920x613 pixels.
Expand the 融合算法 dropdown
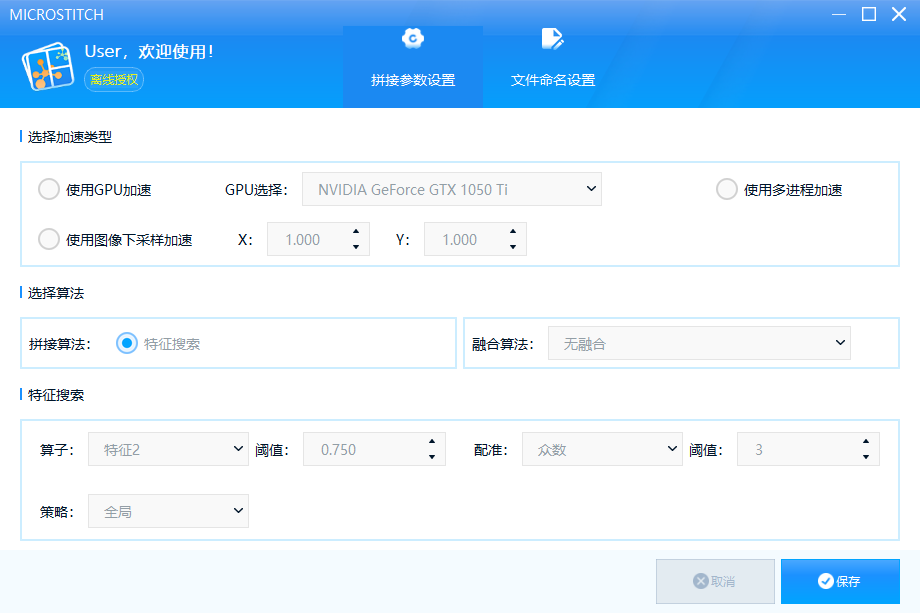698,343
